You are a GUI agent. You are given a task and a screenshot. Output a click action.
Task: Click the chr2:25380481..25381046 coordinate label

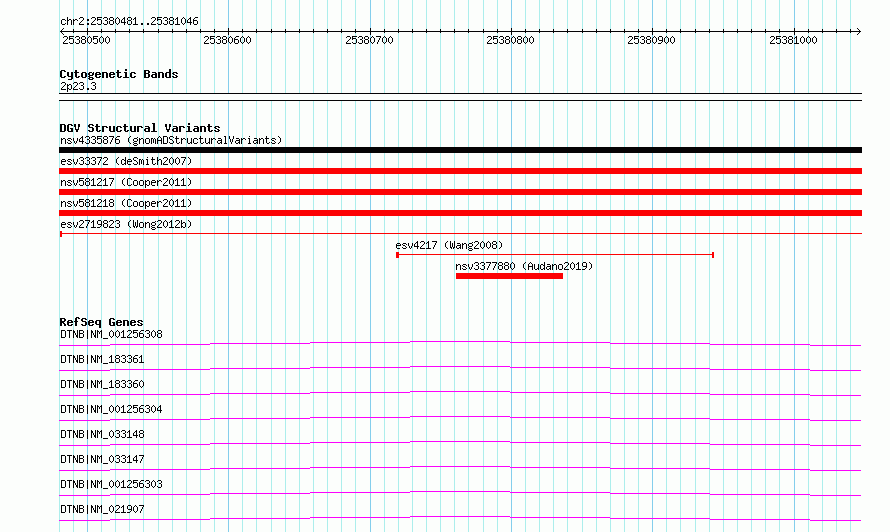[x=129, y=21]
